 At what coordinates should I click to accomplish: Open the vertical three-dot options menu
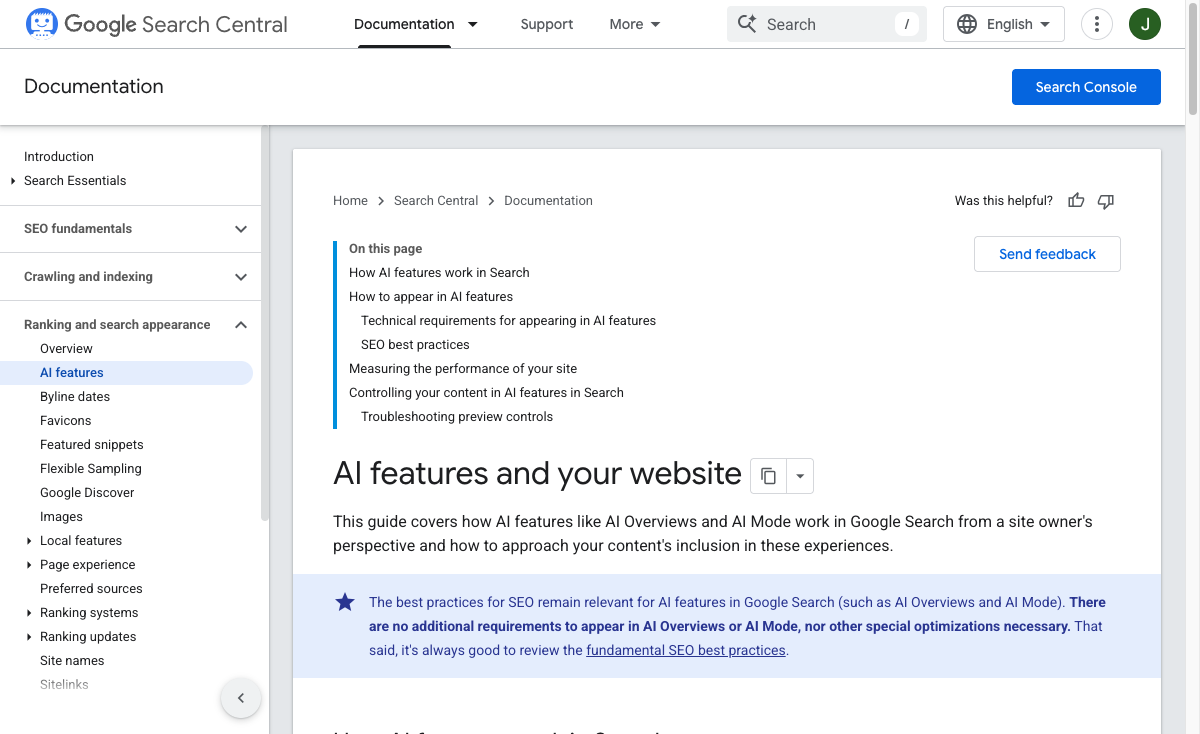click(1097, 24)
